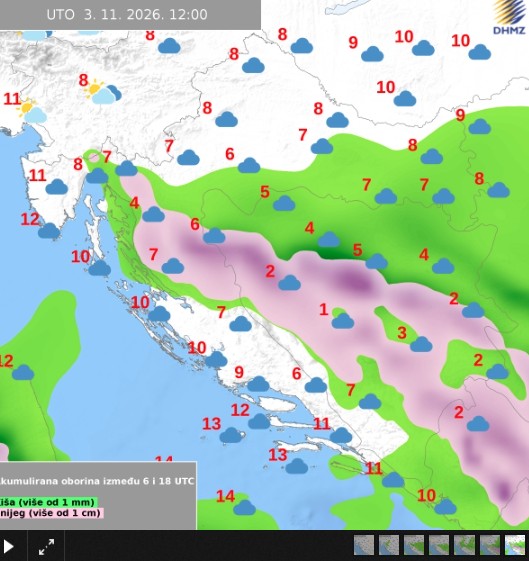
Task: Select the highlighted last forecast frame thumbnail
Action: 515,545
